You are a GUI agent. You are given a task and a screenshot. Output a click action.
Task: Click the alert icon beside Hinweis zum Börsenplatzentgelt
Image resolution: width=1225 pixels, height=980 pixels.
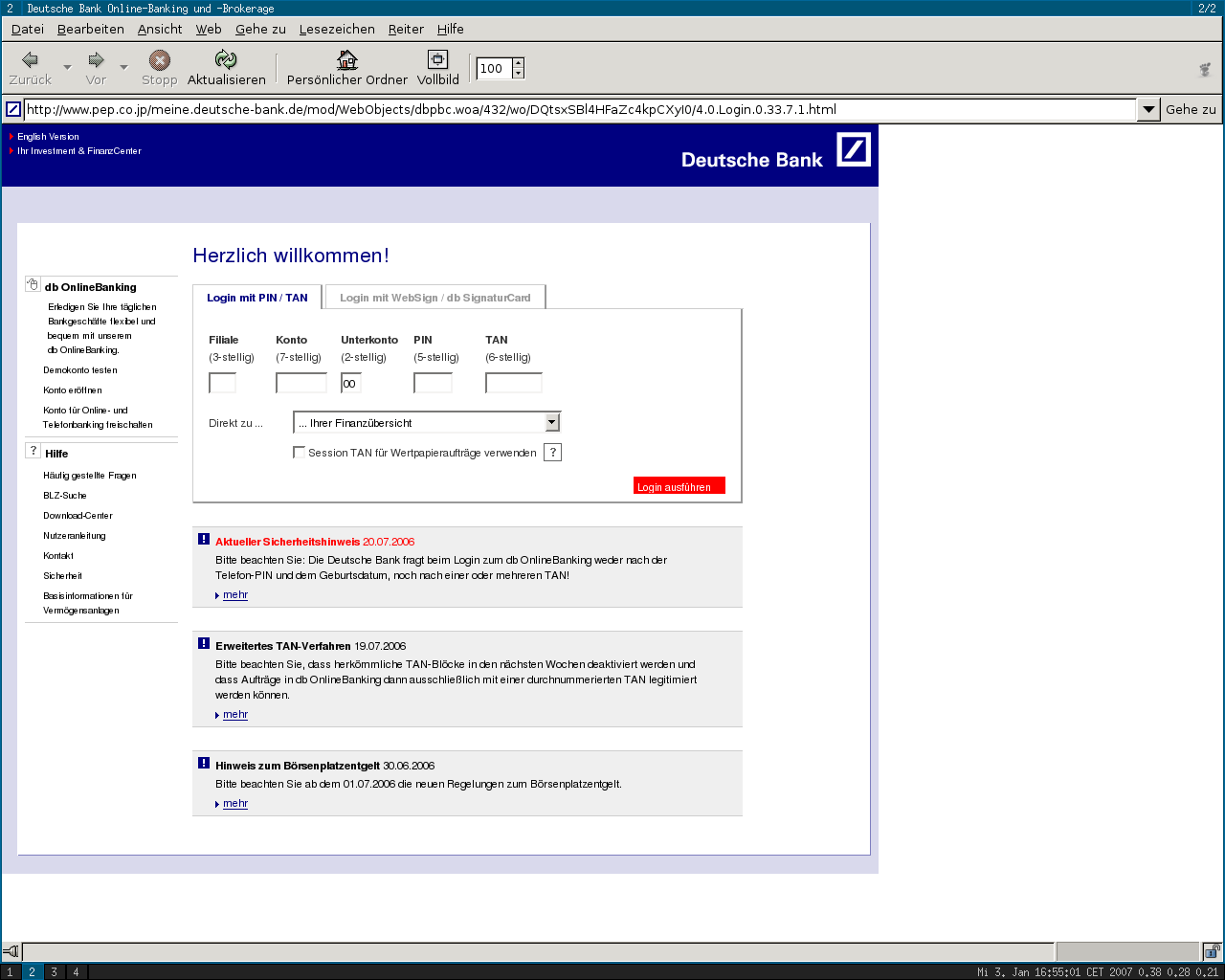(x=204, y=763)
